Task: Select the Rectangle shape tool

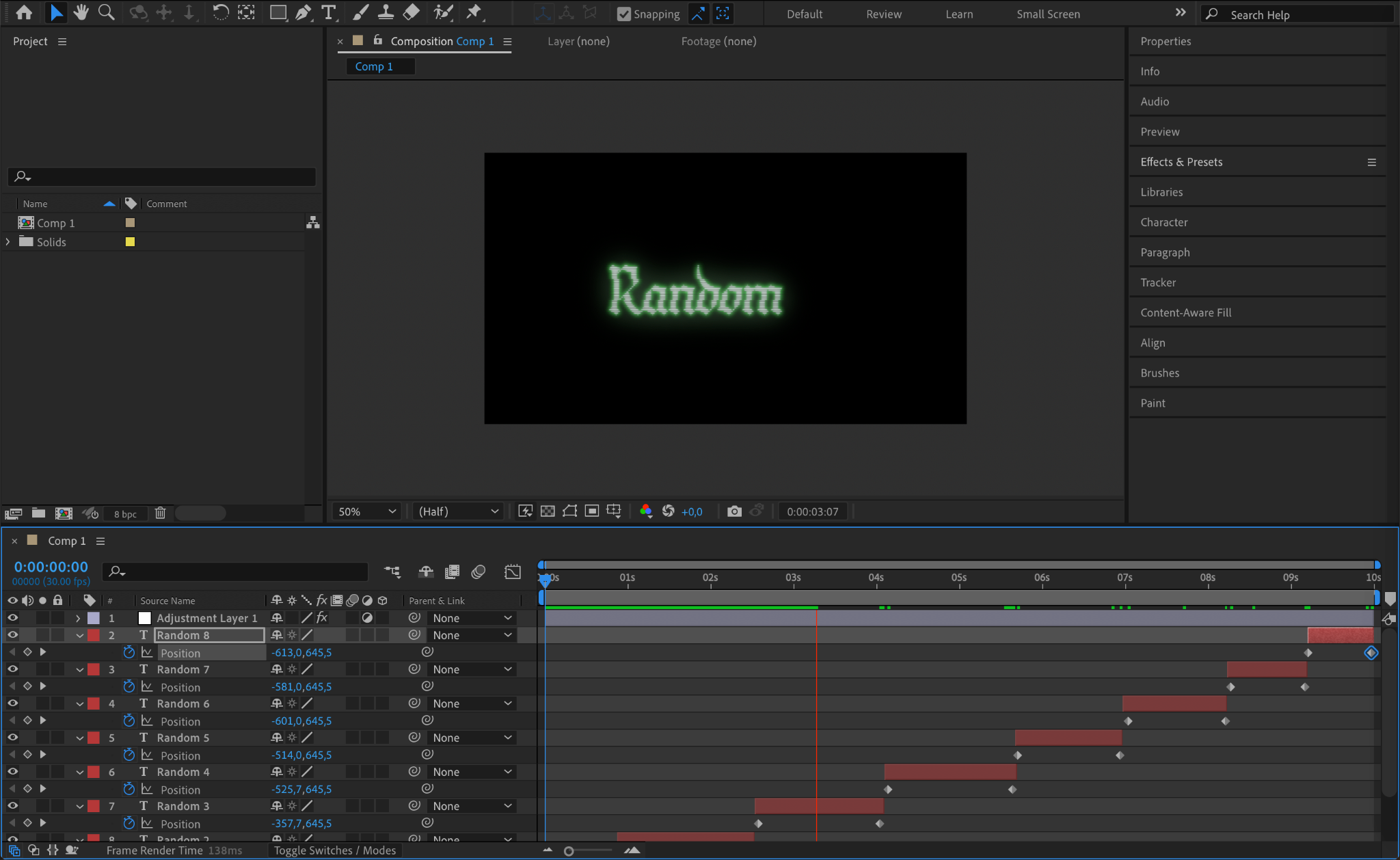Action: point(278,12)
